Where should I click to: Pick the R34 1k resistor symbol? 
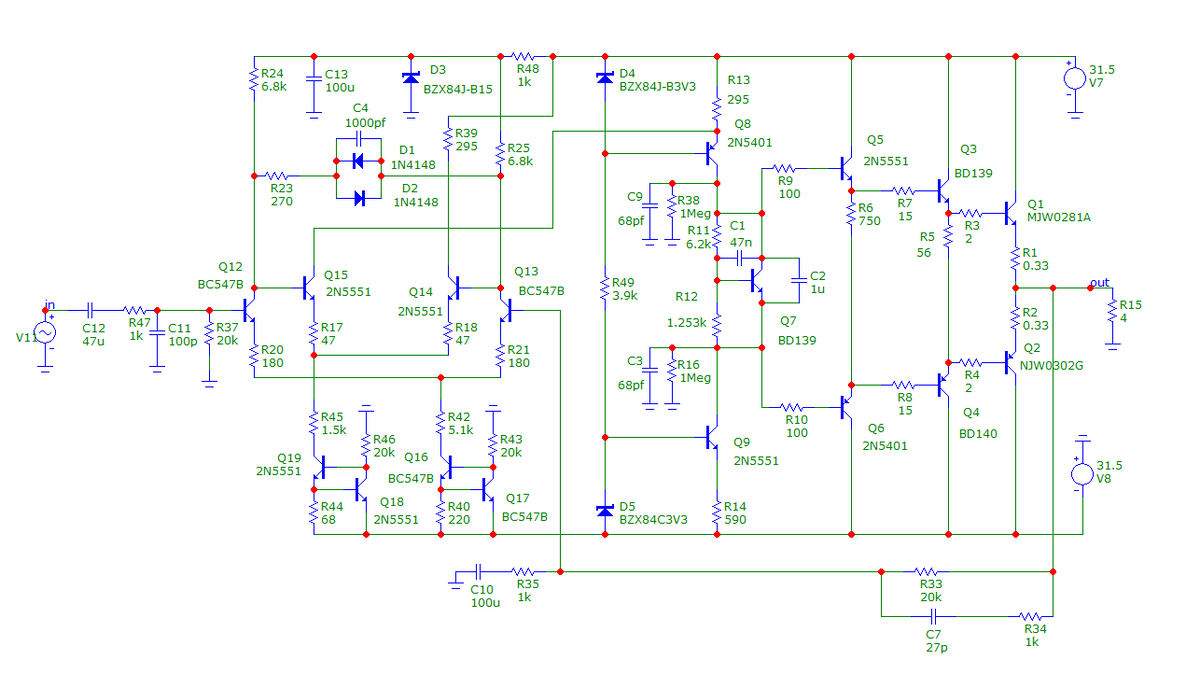click(1029, 617)
